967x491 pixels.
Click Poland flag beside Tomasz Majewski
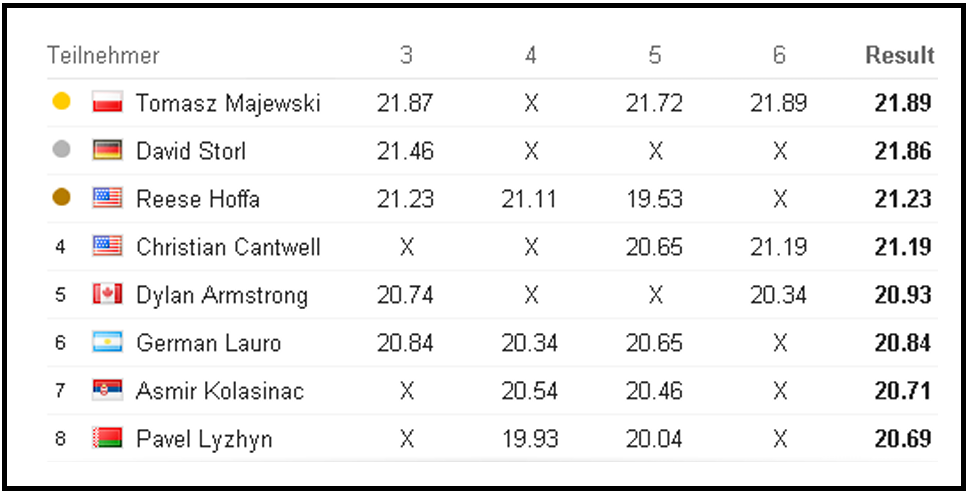coord(107,102)
